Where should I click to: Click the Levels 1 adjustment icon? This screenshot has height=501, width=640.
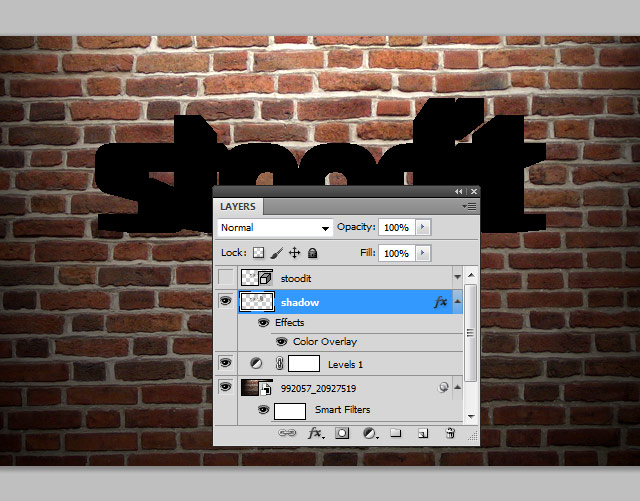point(256,363)
